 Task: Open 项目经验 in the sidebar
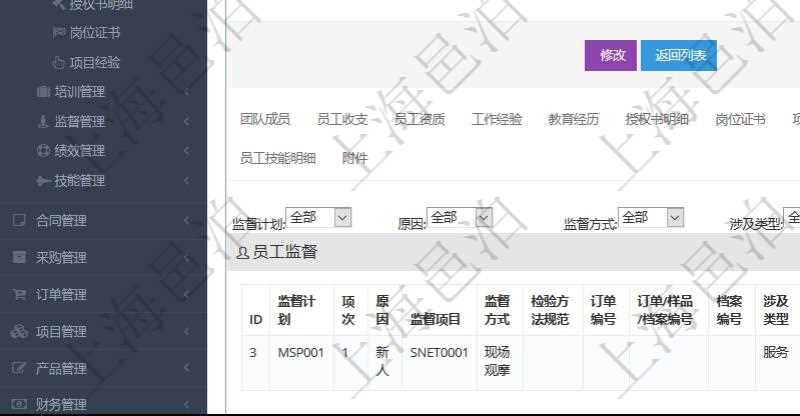(95, 63)
